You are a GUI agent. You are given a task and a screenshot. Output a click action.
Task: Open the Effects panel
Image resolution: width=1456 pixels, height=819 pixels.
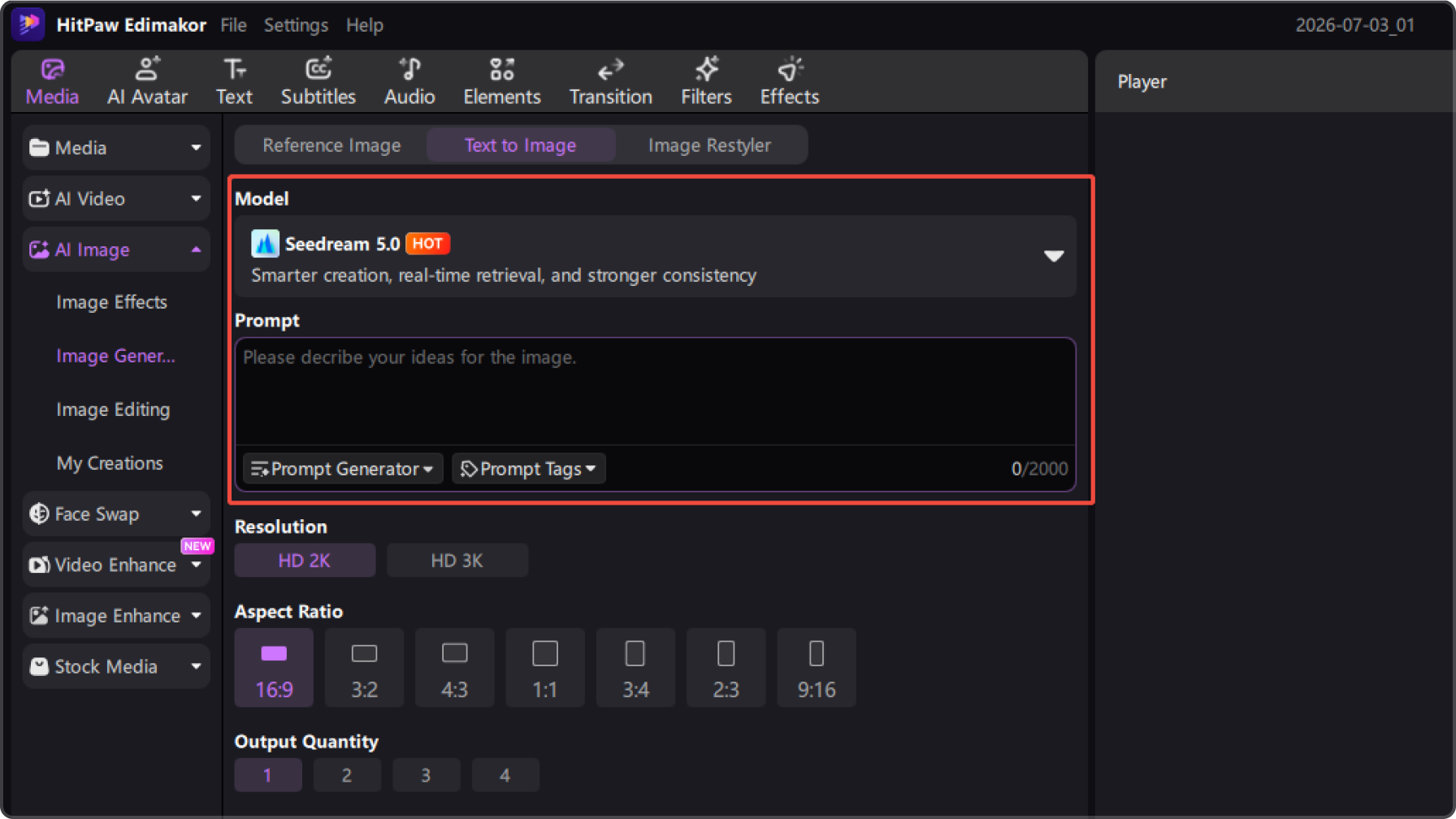pyautogui.click(x=789, y=82)
